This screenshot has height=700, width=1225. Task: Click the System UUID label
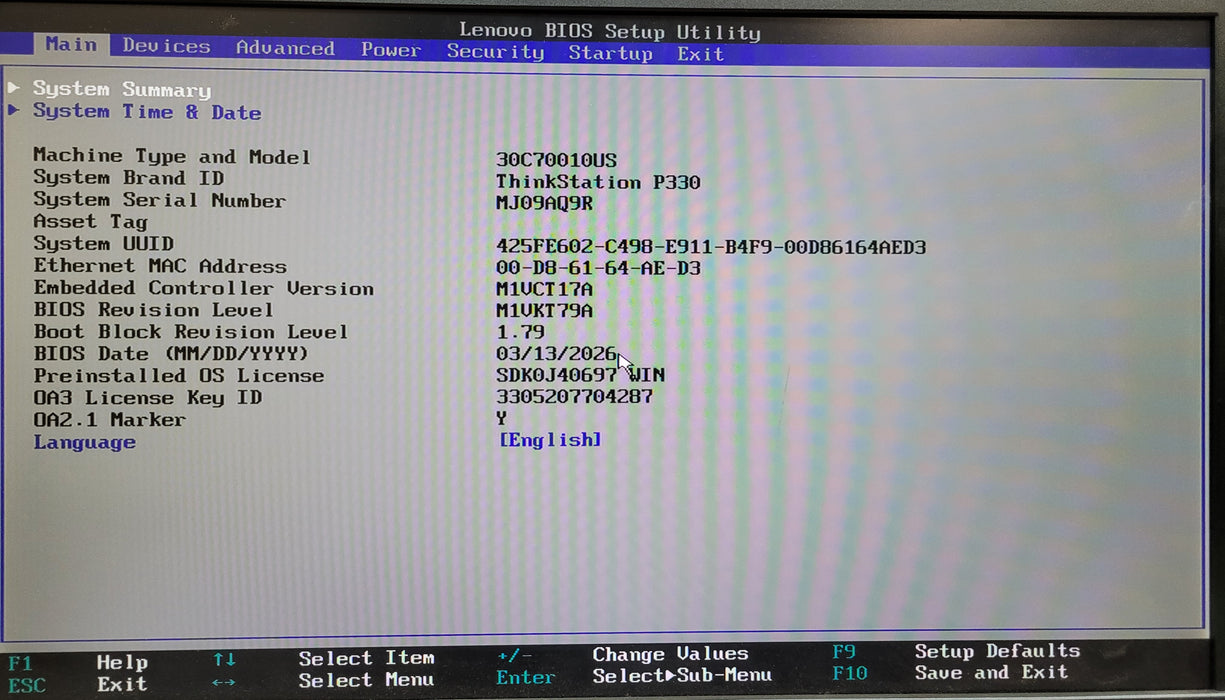click(103, 244)
